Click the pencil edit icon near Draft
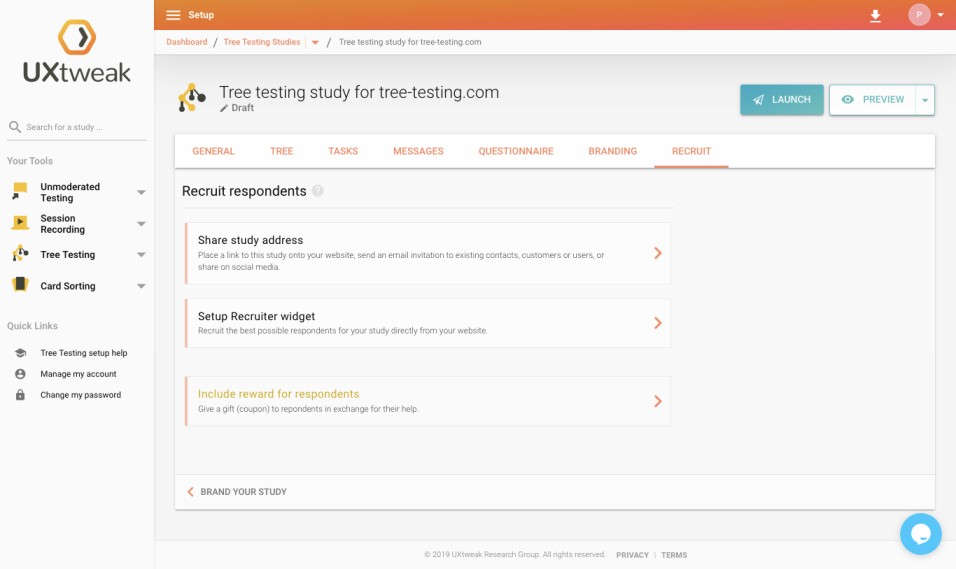This screenshot has width=956, height=569. click(x=224, y=108)
